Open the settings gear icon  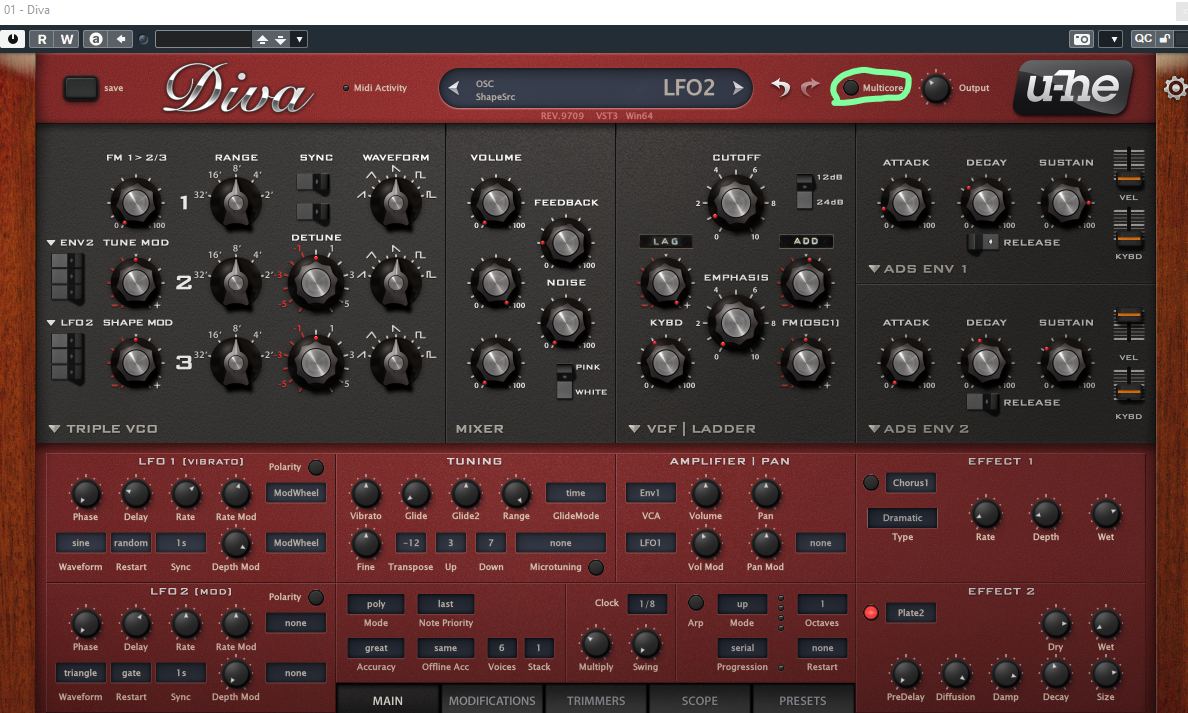tap(1175, 89)
